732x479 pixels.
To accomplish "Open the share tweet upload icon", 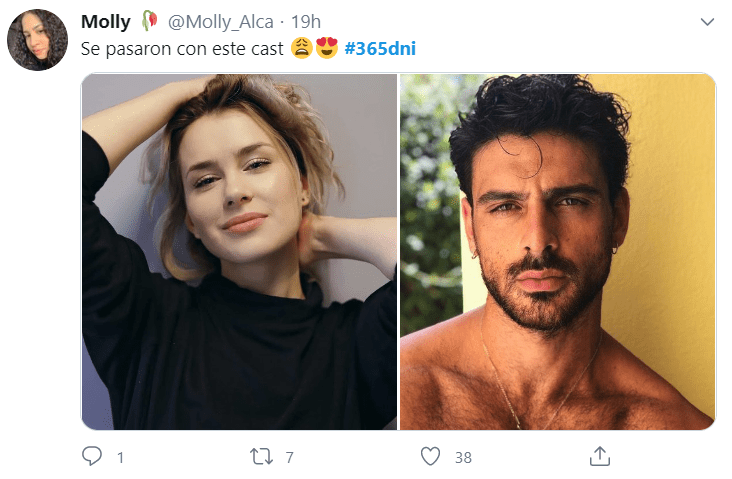I will 600,456.
